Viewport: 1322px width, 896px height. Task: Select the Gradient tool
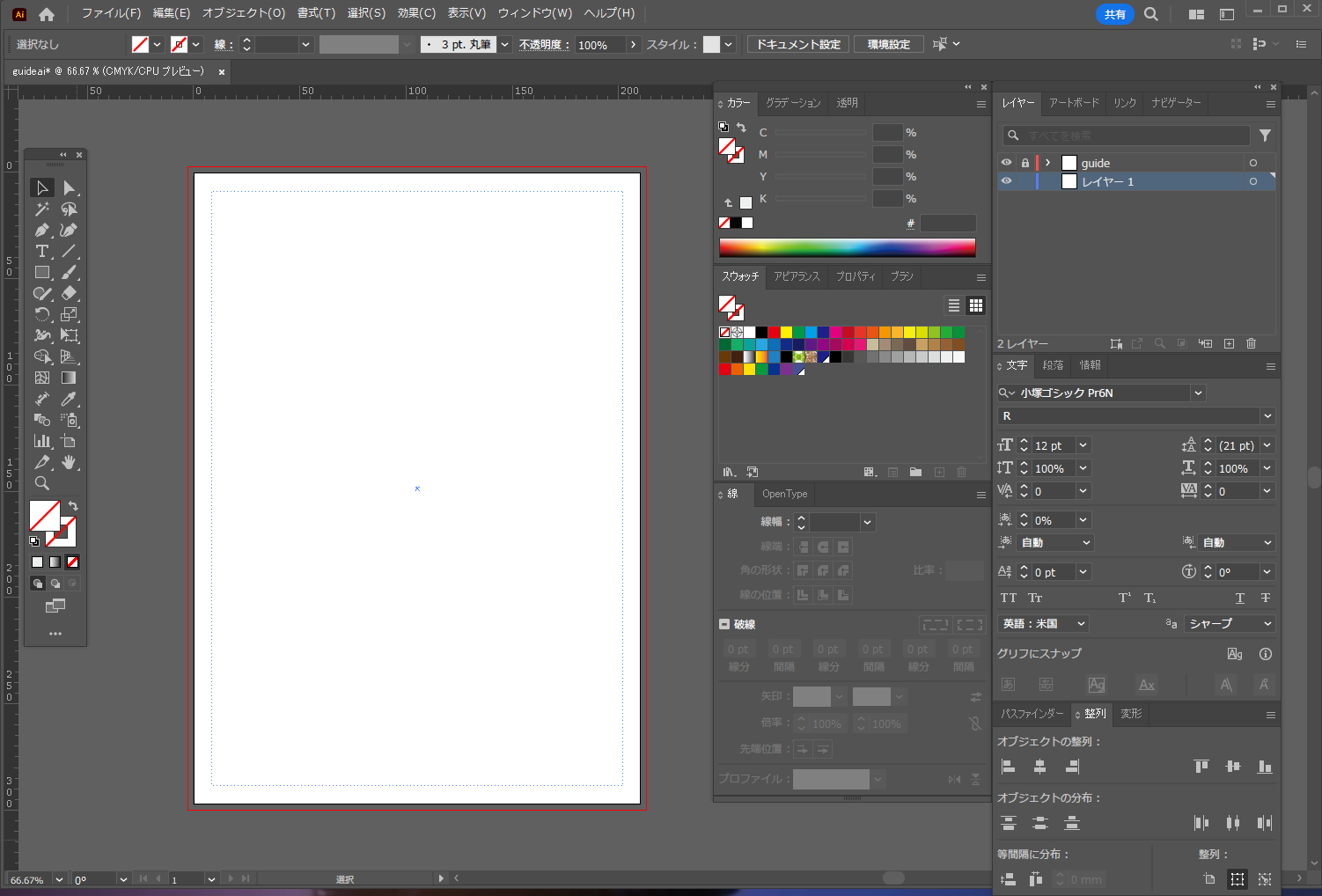(70, 378)
